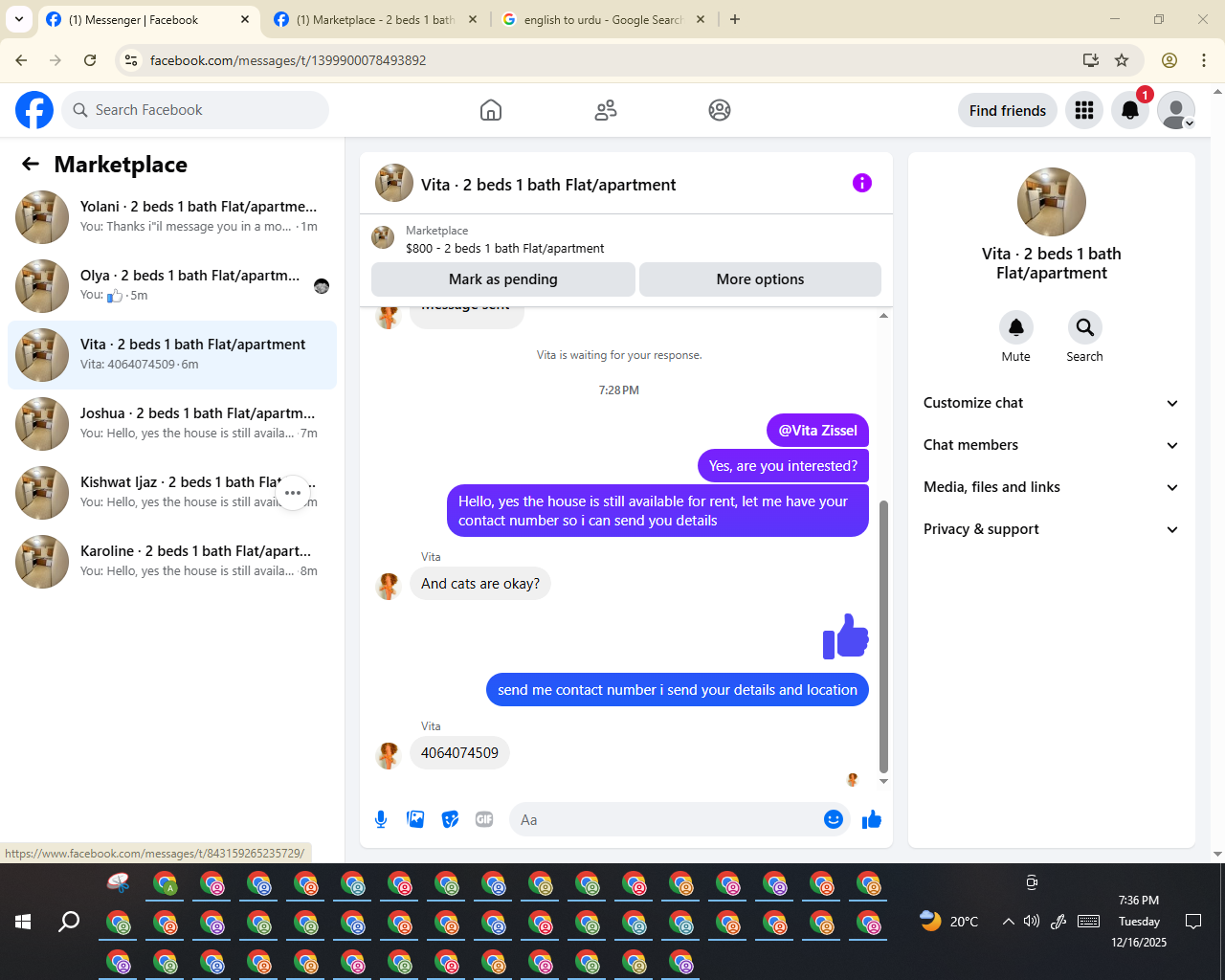The width and height of the screenshot is (1225, 980).
Task: Open the Friends icon in top navigation
Action: pyautogui.click(x=606, y=110)
